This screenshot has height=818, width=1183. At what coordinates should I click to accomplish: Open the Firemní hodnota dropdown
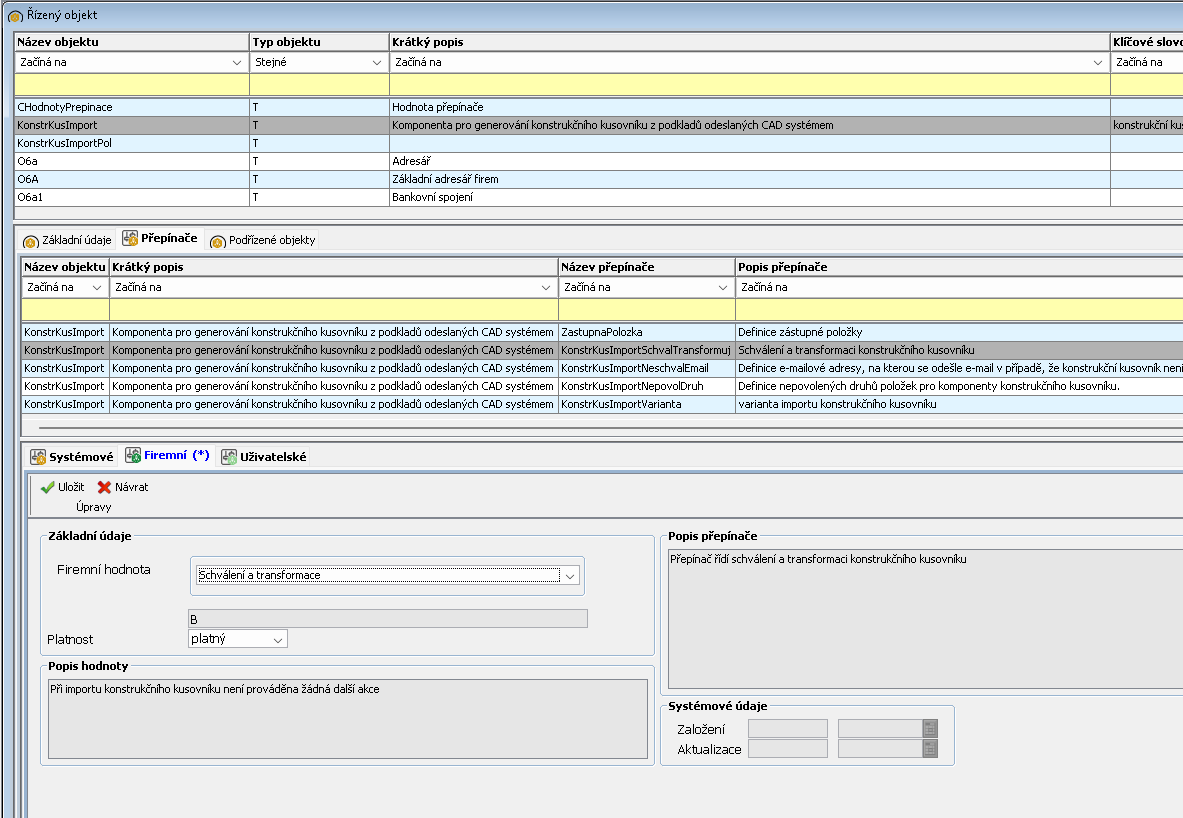click(570, 576)
